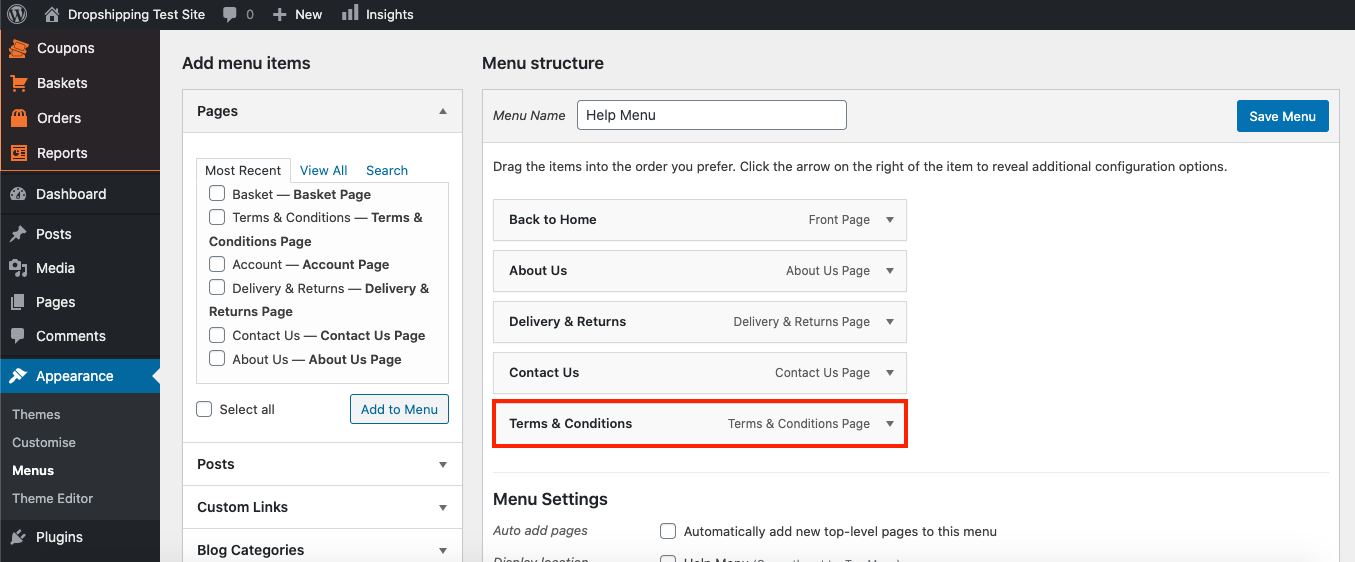Screen dimensions: 1355x562
Task: Click the Reports icon in sidebar
Action: (x=19, y=153)
